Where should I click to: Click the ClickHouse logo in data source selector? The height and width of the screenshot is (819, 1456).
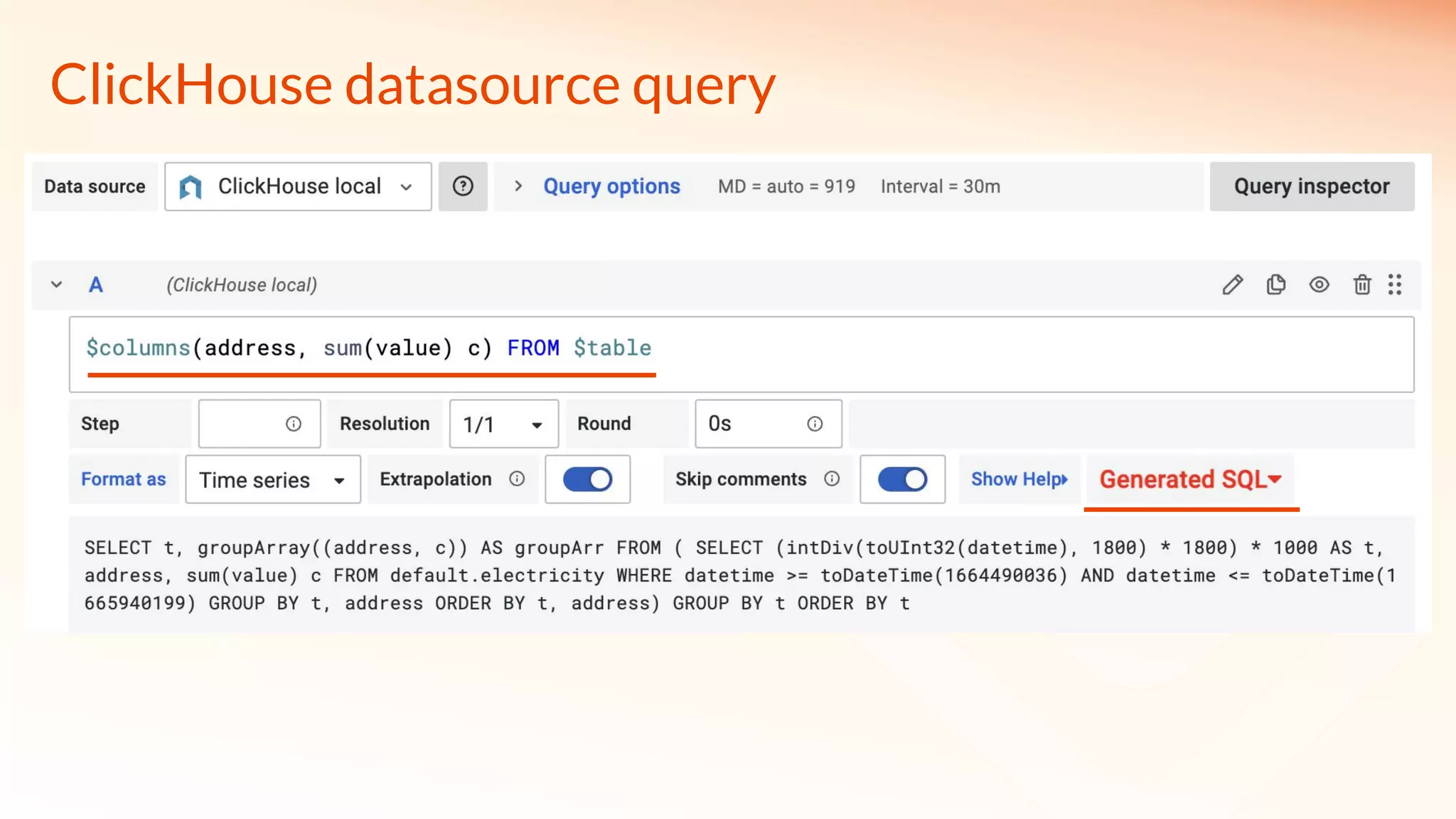tap(191, 187)
